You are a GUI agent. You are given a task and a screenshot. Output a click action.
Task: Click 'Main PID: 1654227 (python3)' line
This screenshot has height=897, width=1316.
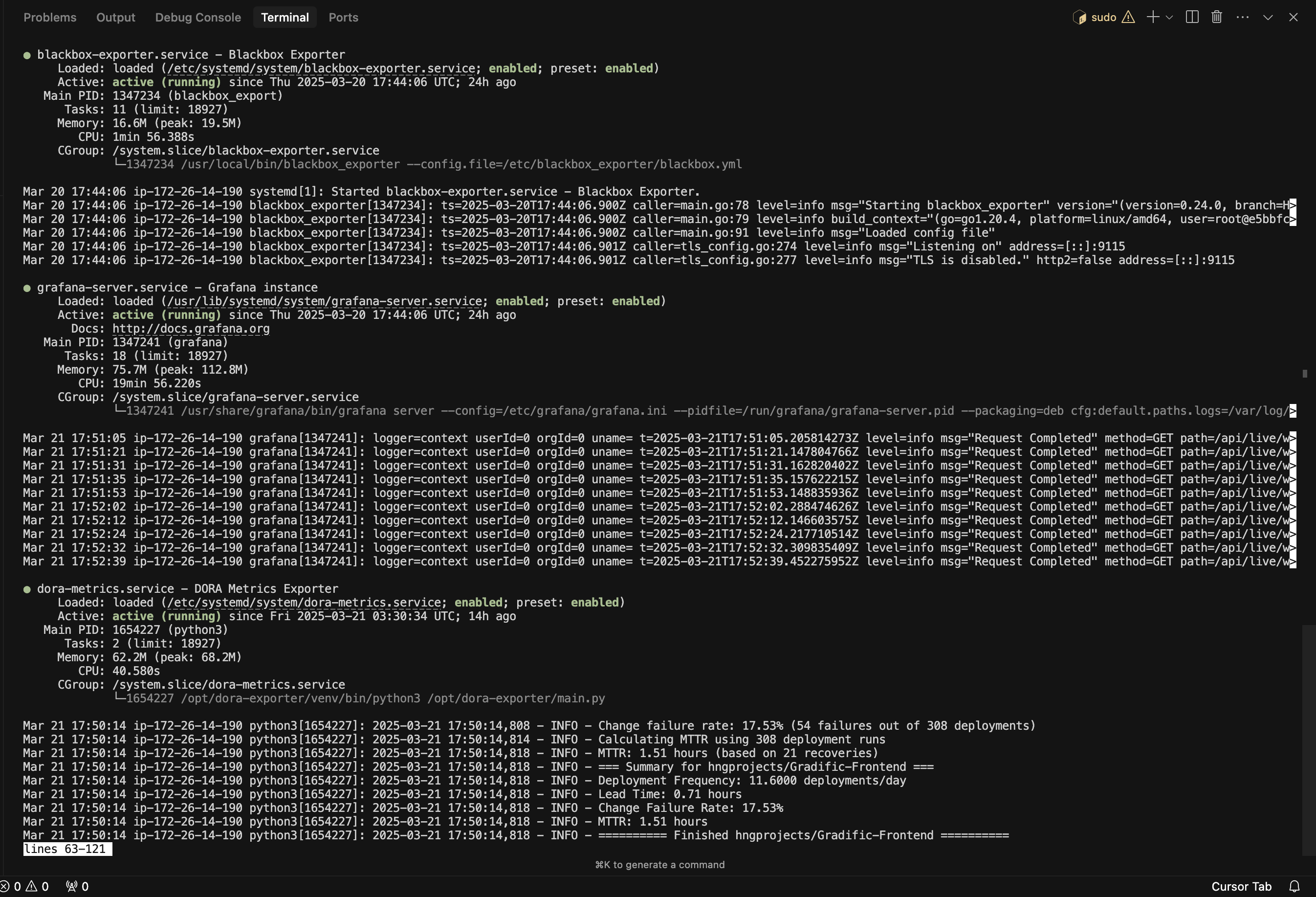click(x=136, y=630)
